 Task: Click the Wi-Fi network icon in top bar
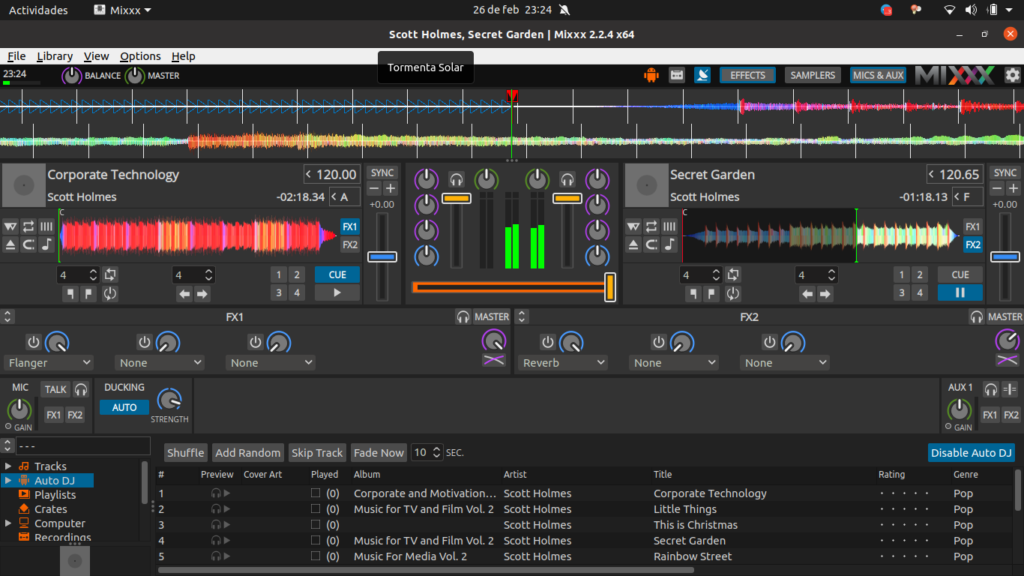coord(950,10)
